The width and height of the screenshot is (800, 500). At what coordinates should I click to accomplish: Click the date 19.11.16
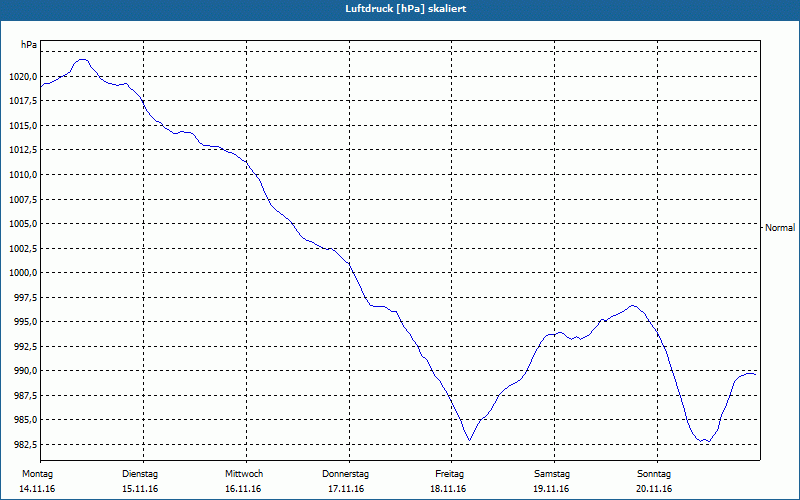click(x=551, y=489)
